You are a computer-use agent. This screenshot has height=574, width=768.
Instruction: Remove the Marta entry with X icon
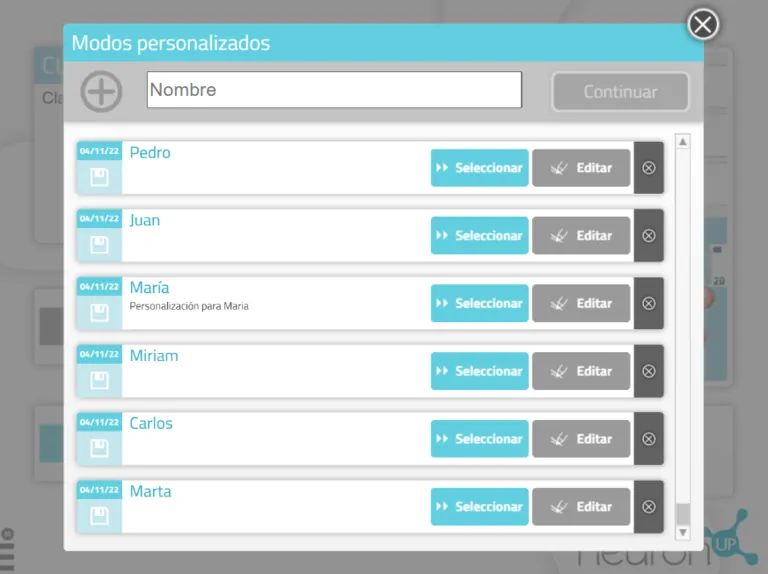[648, 507]
